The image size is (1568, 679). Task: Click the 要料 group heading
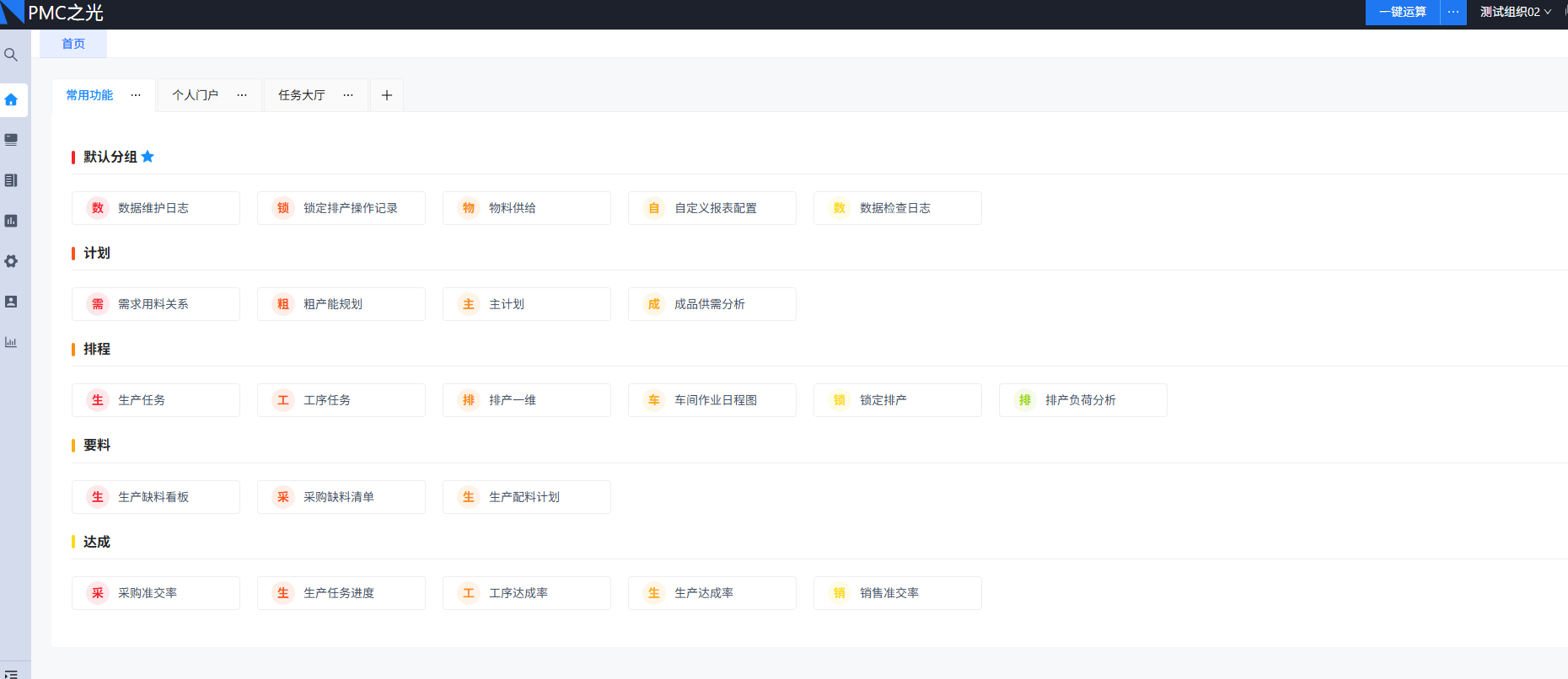coord(97,445)
